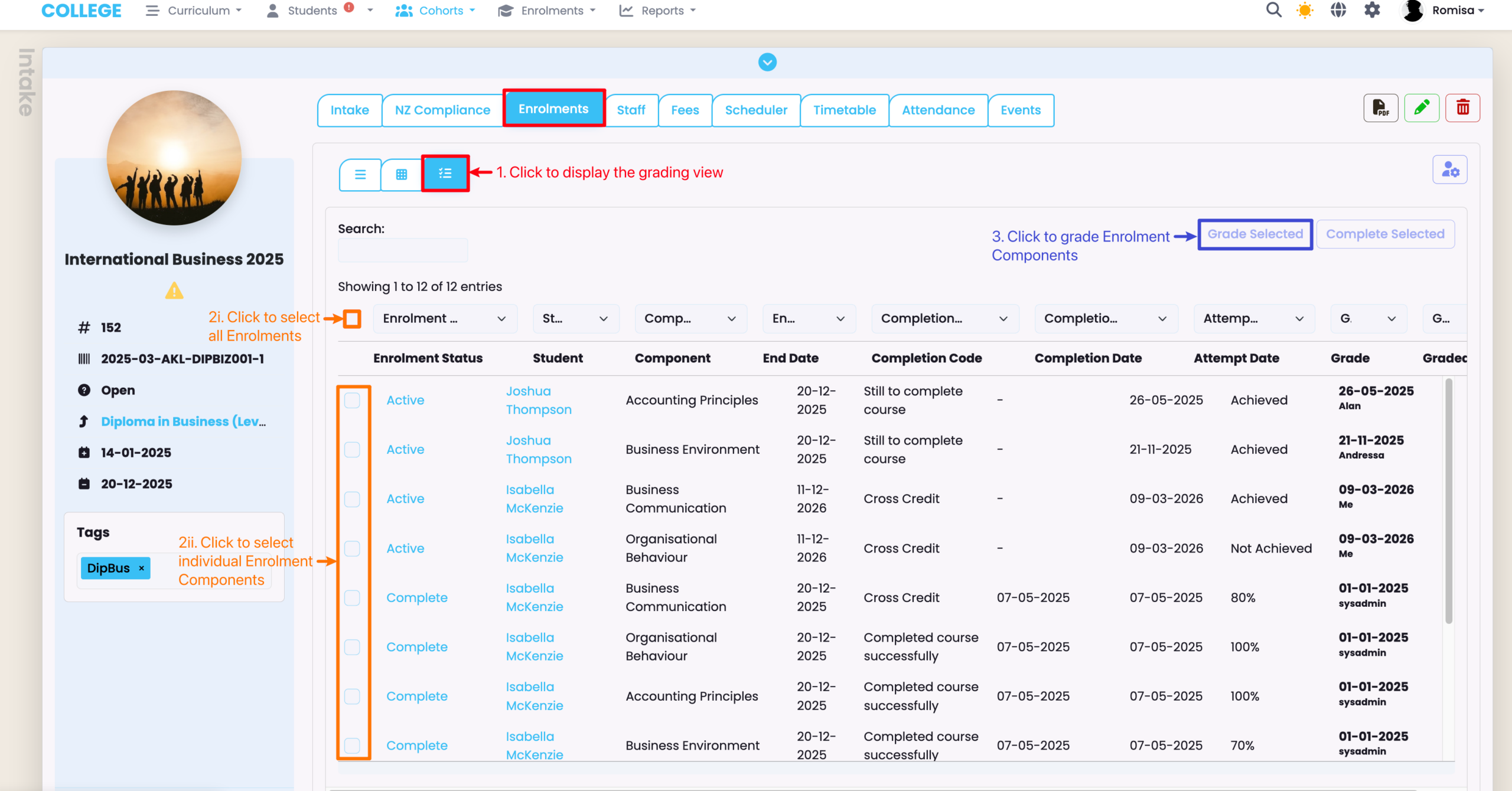This screenshot has height=791, width=1512.
Task: Click the PDF export icon
Action: click(x=1380, y=108)
